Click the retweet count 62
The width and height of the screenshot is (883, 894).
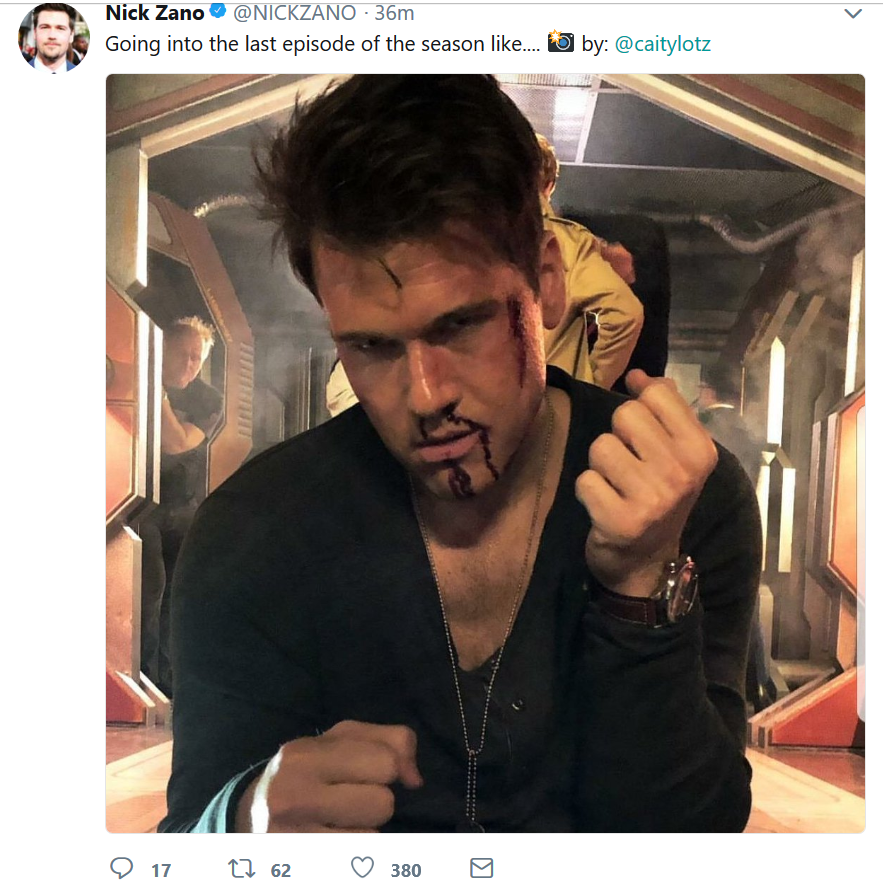coord(281,870)
